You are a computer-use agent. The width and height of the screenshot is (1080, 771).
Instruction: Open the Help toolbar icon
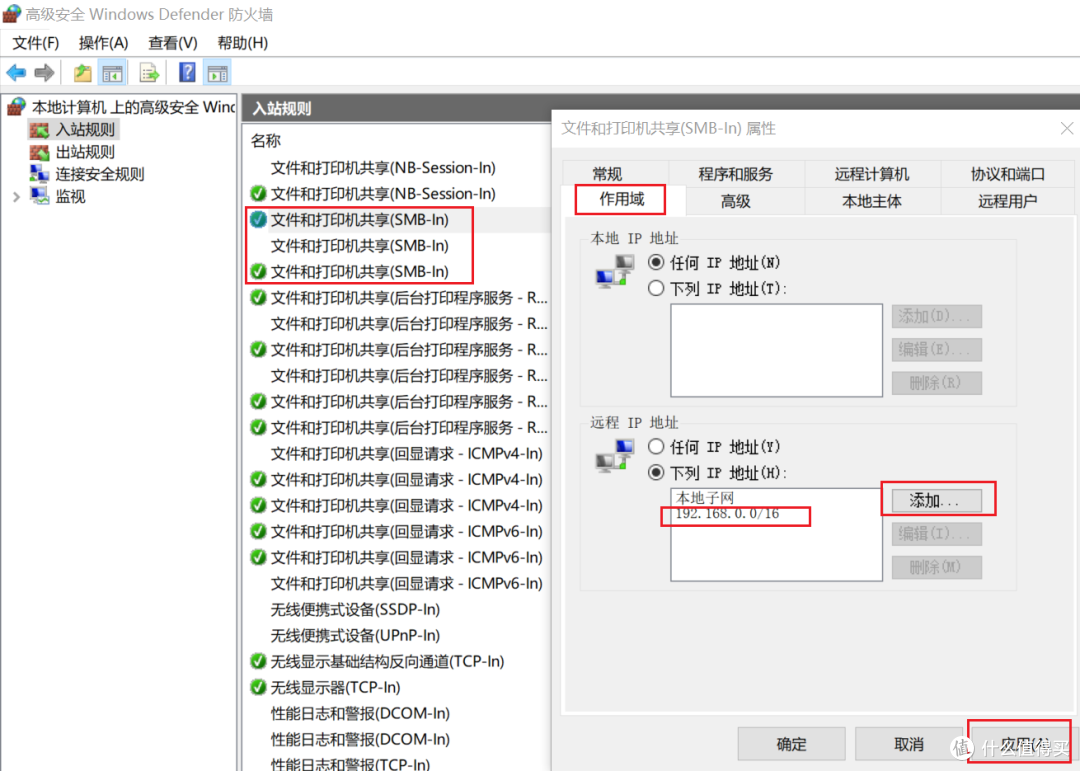(187, 72)
